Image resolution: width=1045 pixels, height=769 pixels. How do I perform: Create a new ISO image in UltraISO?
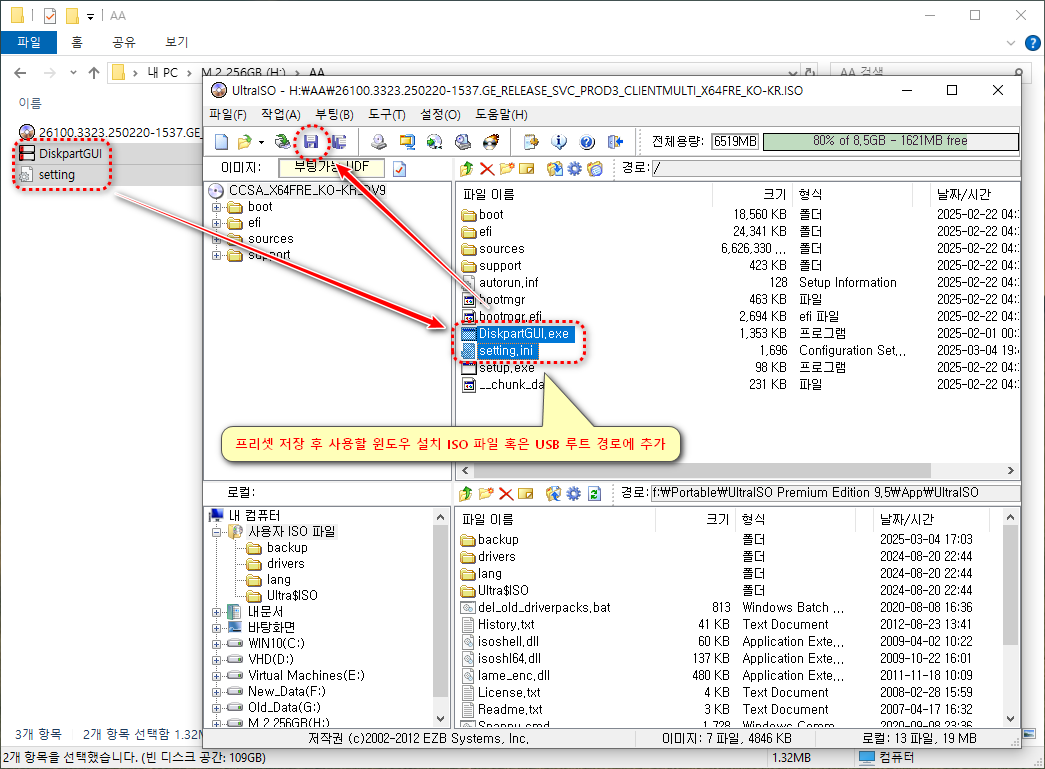(x=221, y=141)
